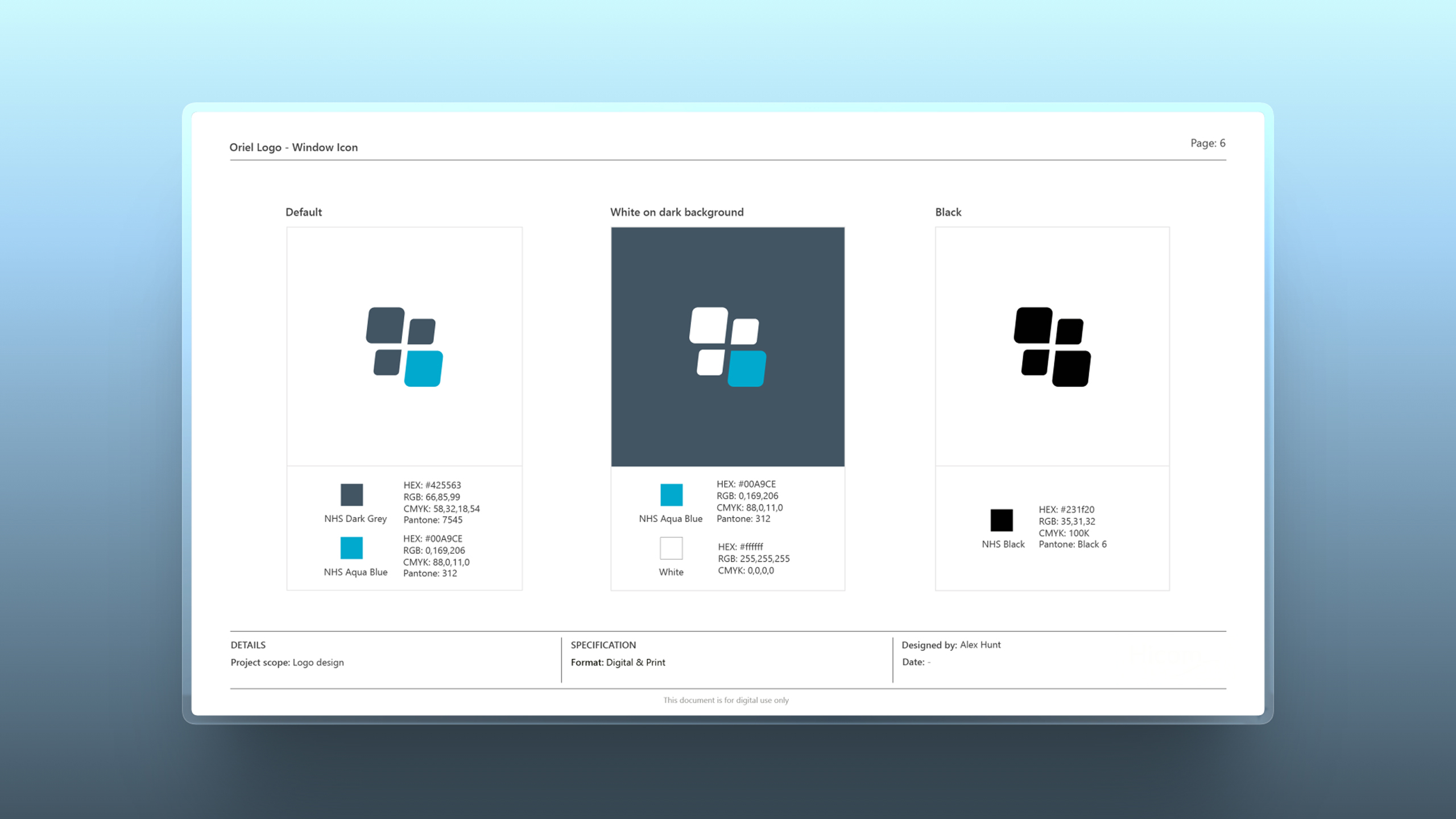Click the 'White on dark background' heading
Viewport: 1456px width, 819px height.
coord(677,212)
